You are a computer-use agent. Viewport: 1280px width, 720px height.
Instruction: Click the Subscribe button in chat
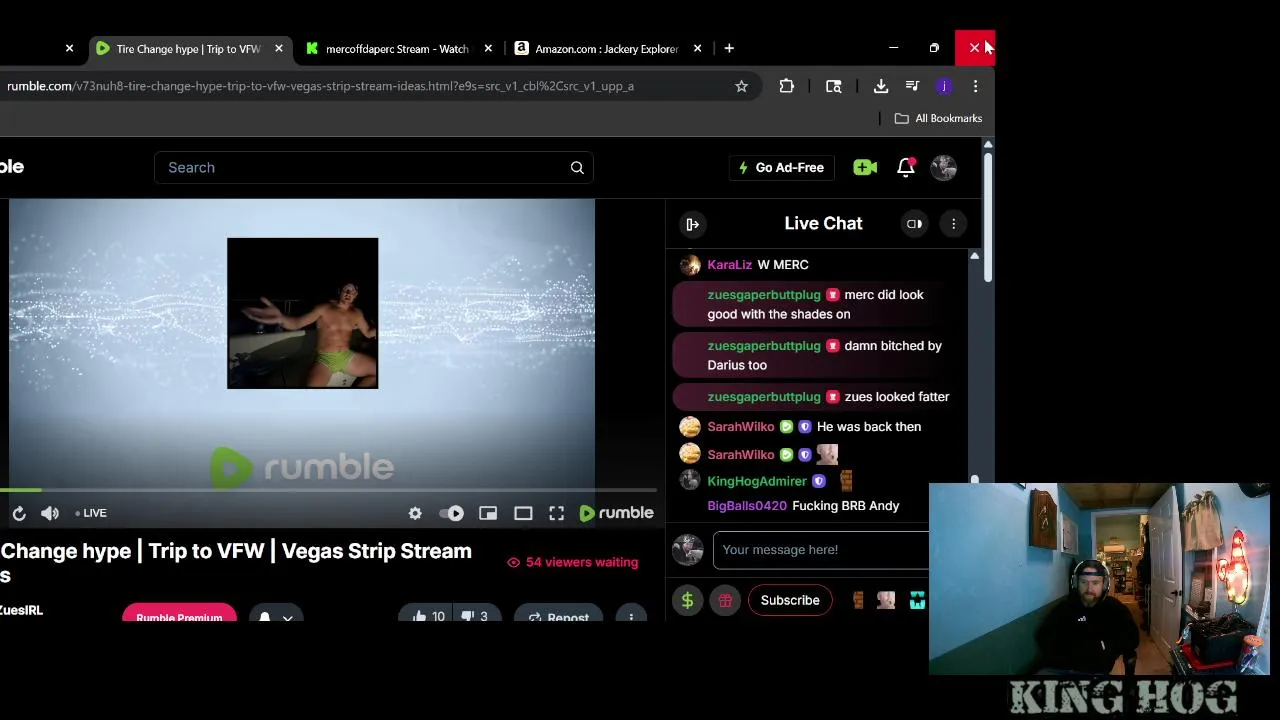(790, 600)
